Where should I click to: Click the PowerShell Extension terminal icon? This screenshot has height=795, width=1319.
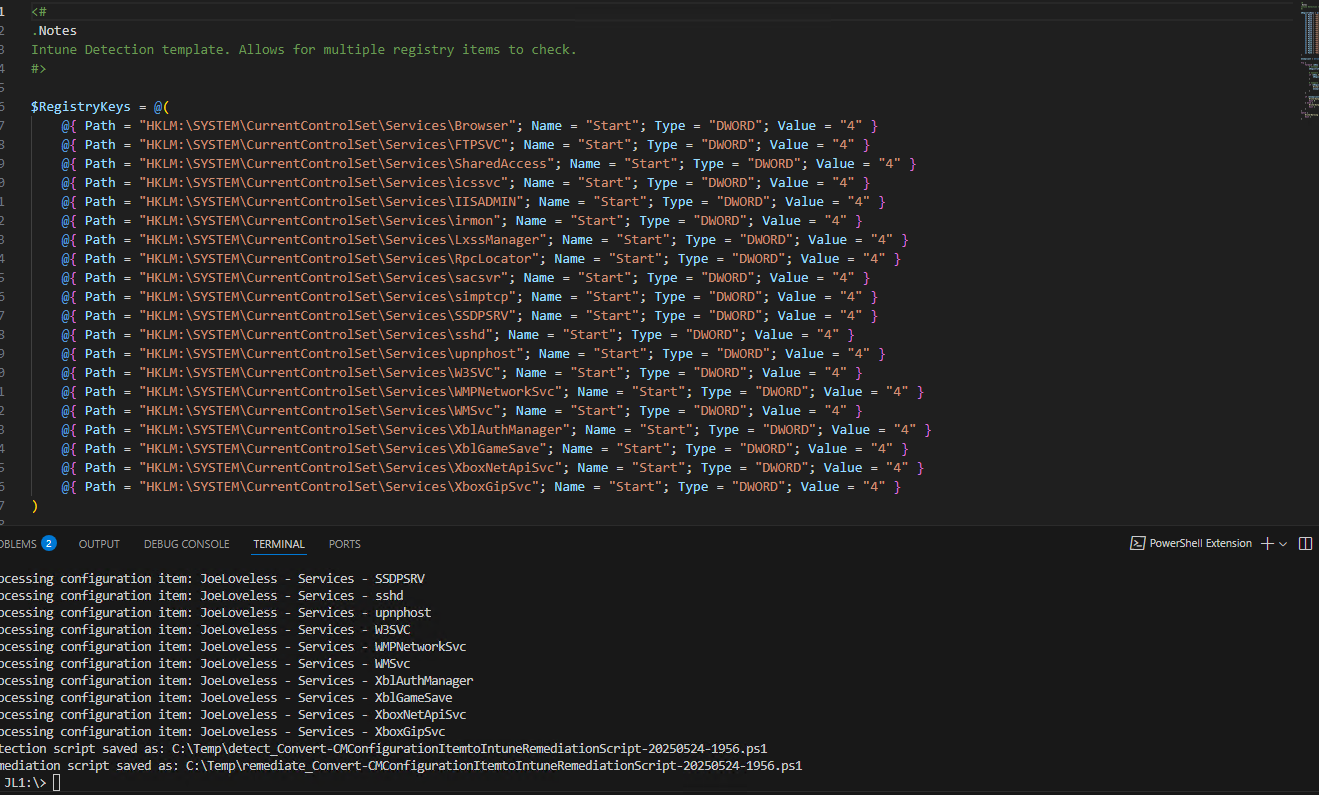pos(1137,543)
